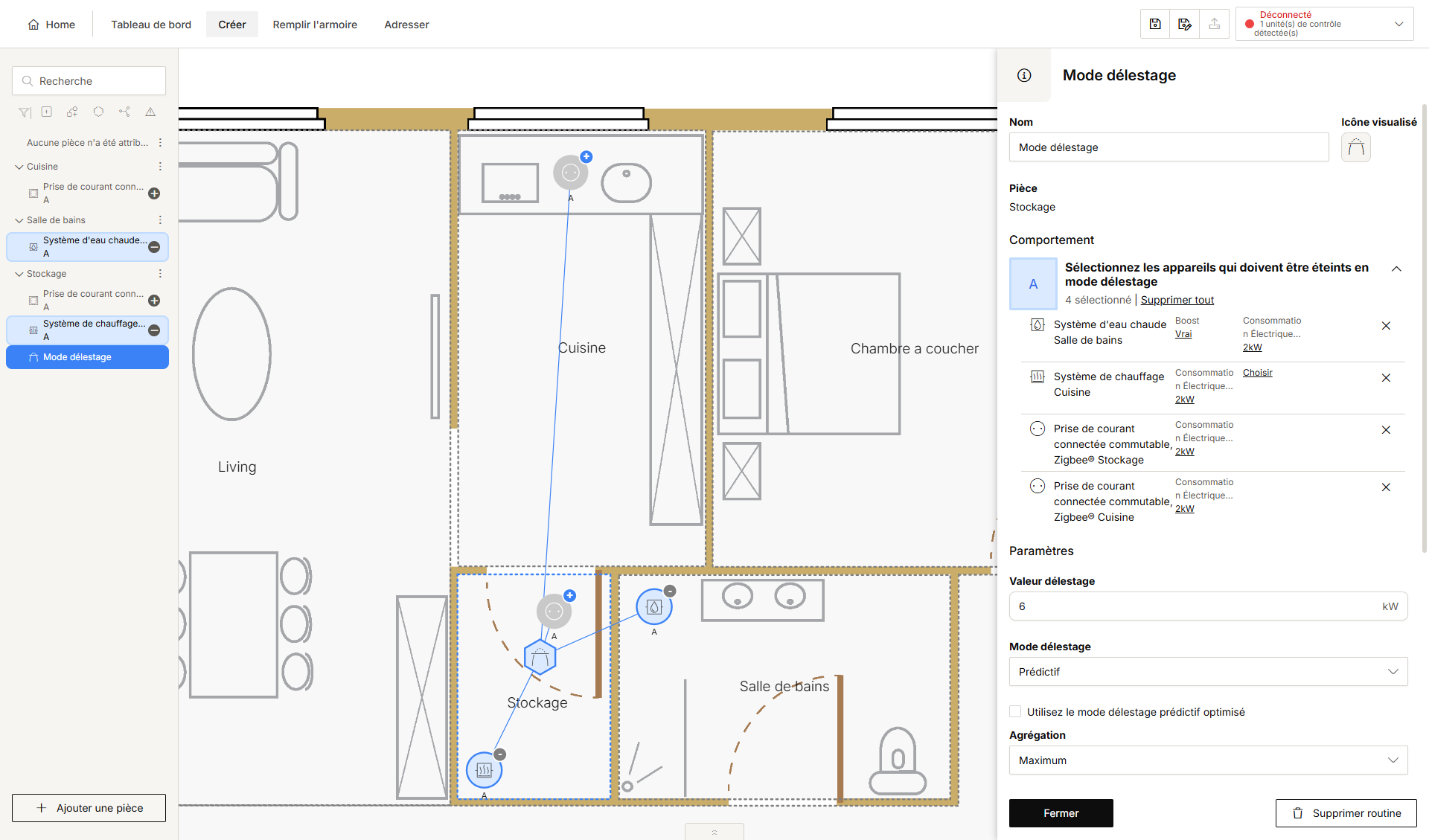Viewport: 1429px width, 840px height.
Task: Select the heating system device in Stockage room
Action: (x=484, y=770)
